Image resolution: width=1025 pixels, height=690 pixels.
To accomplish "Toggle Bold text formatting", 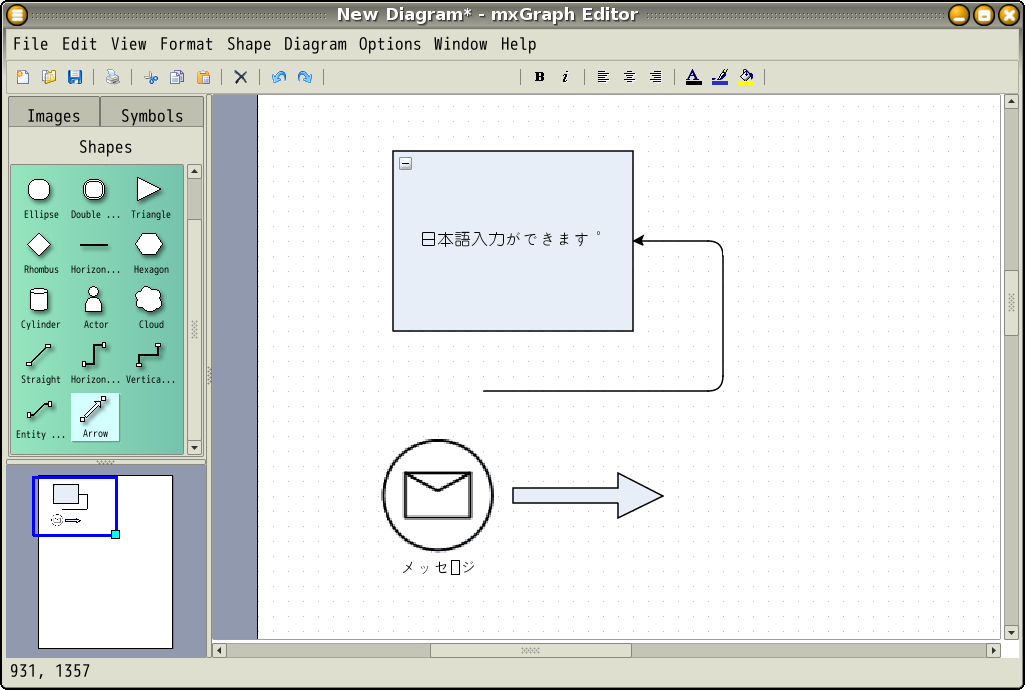I will point(539,77).
